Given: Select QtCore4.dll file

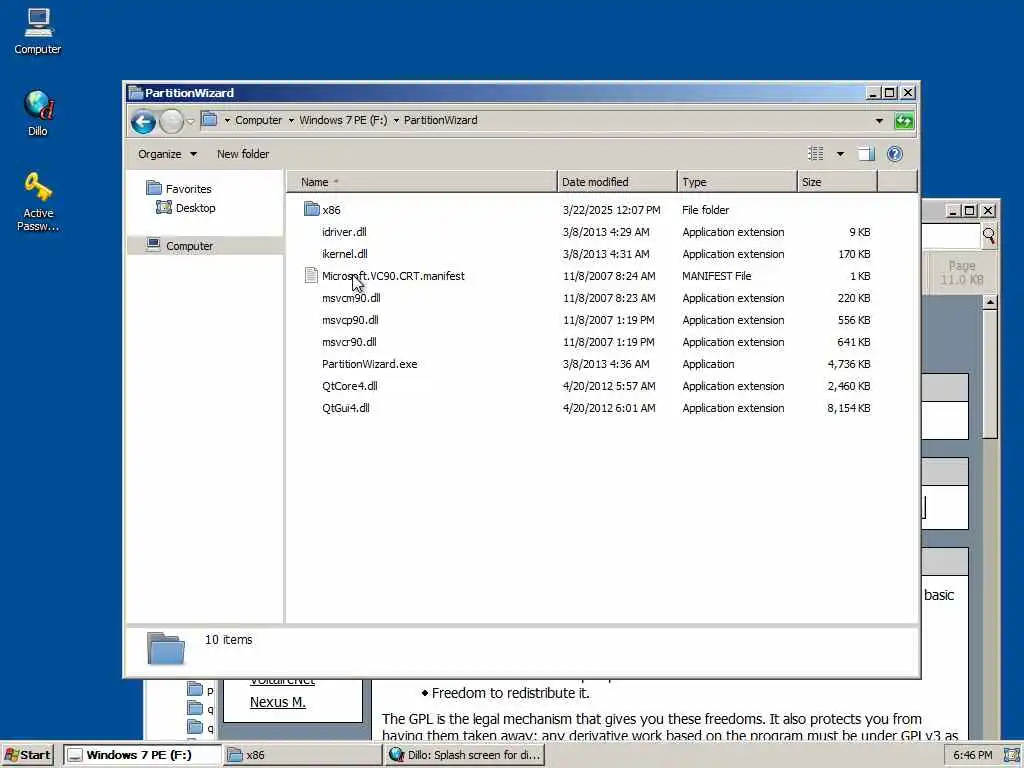Looking at the screenshot, I should [350, 386].
